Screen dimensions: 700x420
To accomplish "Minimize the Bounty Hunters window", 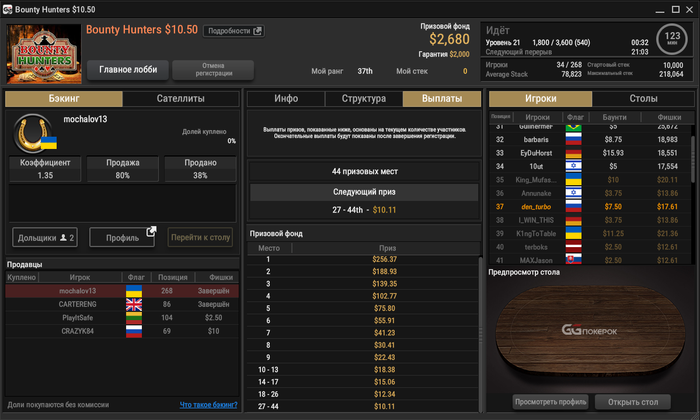I will tap(660, 10).
